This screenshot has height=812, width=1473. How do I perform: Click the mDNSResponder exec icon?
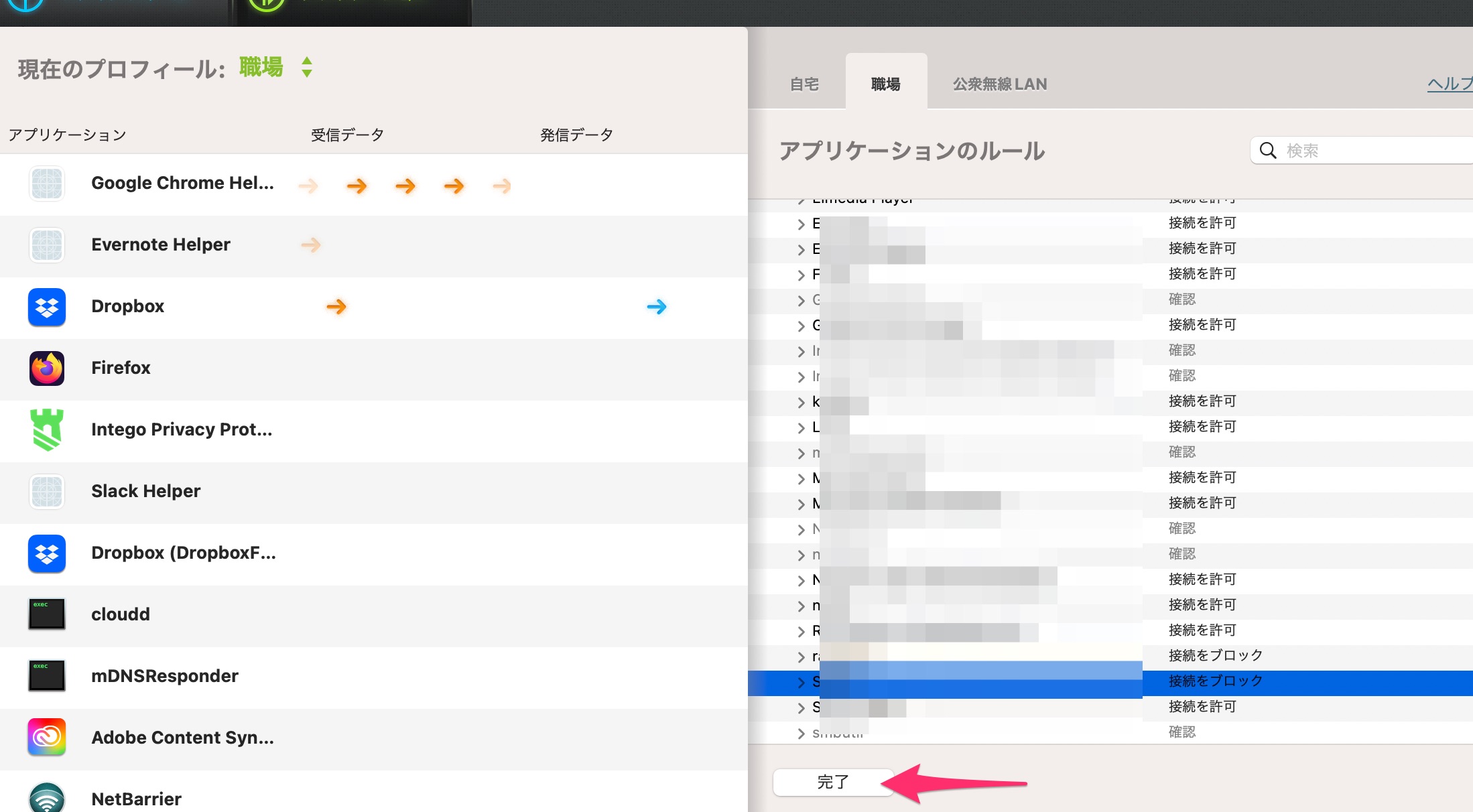coord(47,675)
